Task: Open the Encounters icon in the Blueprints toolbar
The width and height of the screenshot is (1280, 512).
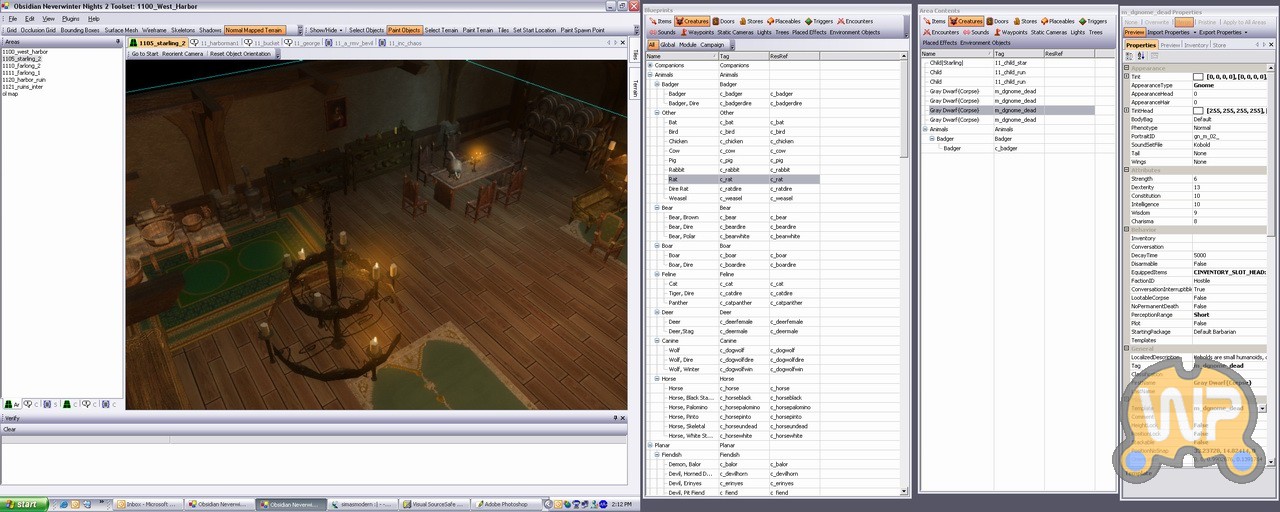Action: point(841,21)
